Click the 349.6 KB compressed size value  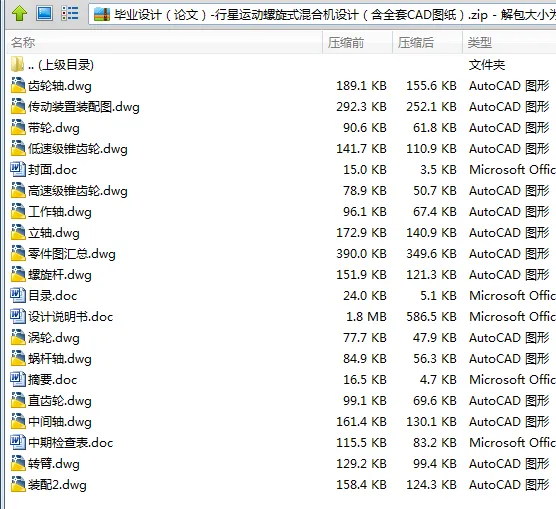431,254
